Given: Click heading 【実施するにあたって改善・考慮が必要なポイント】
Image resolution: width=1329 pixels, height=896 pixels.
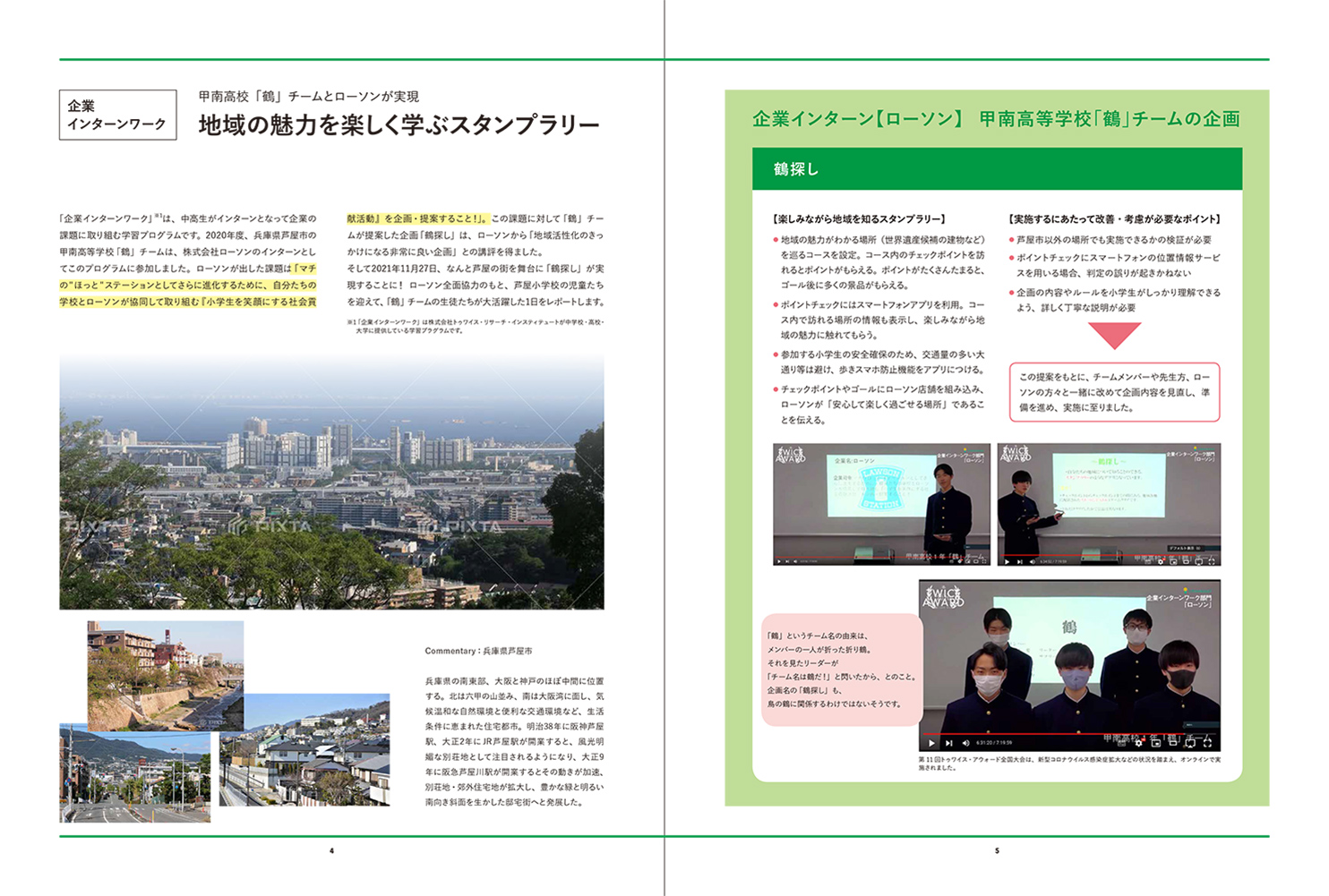Looking at the screenshot, I should click(x=1114, y=218).
